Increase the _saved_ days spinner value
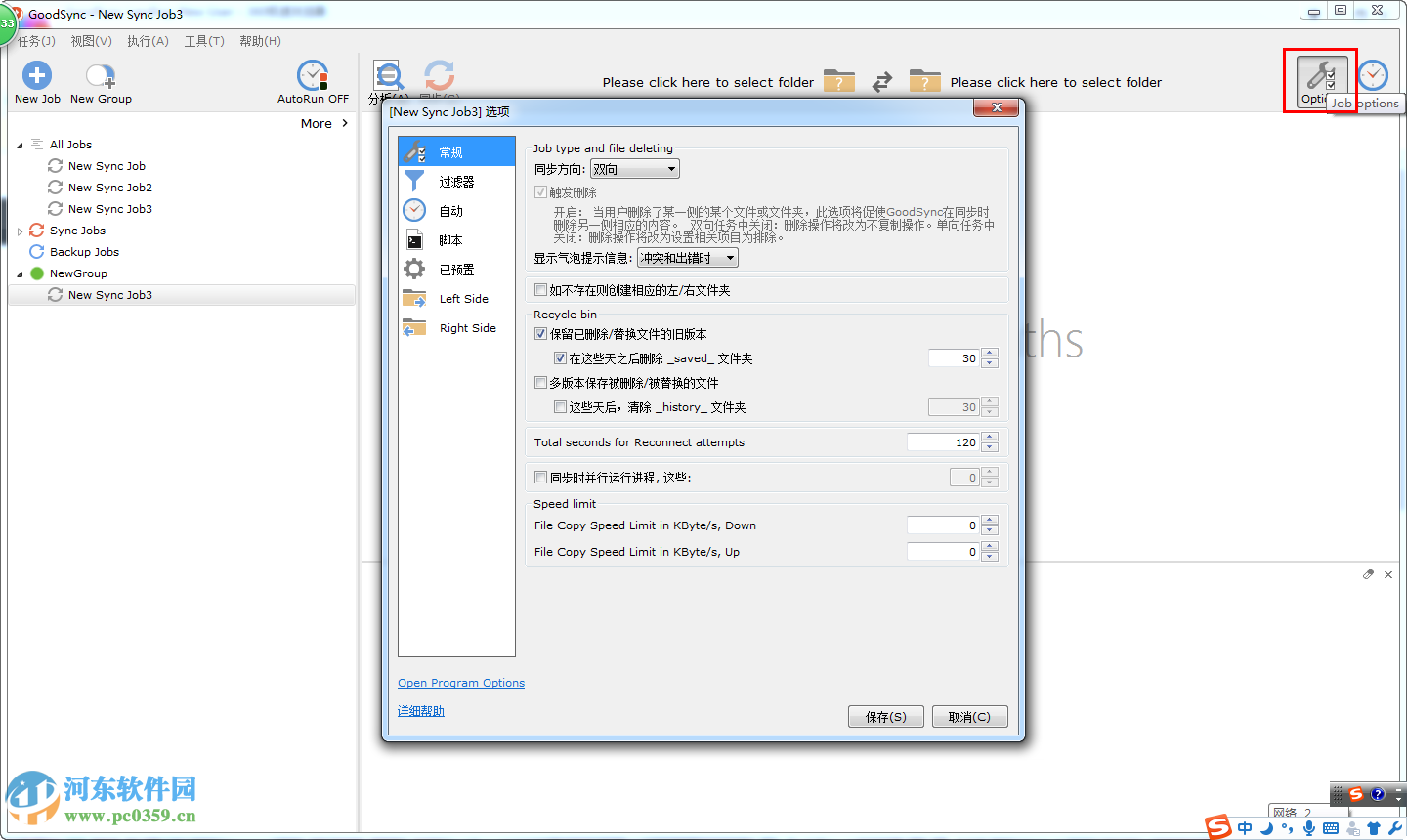The width and height of the screenshot is (1407, 840). pos(990,354)
